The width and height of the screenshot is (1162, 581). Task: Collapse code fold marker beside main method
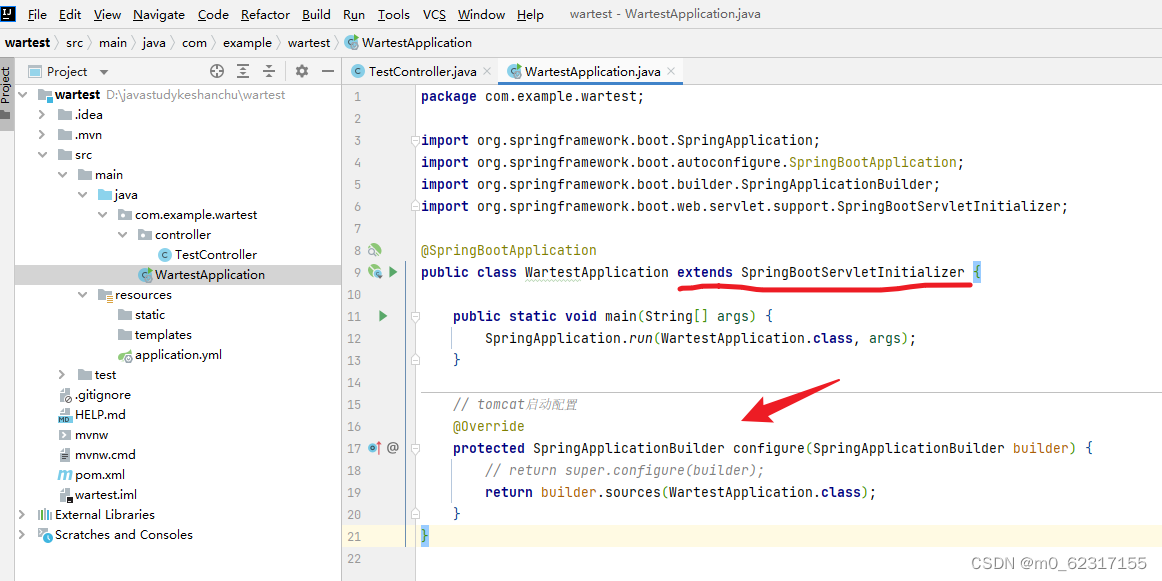pyautogui.click(x=414, y=316)
